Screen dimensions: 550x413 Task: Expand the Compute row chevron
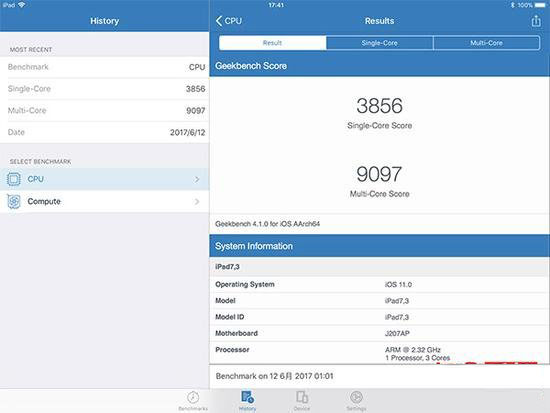point(197,201)
